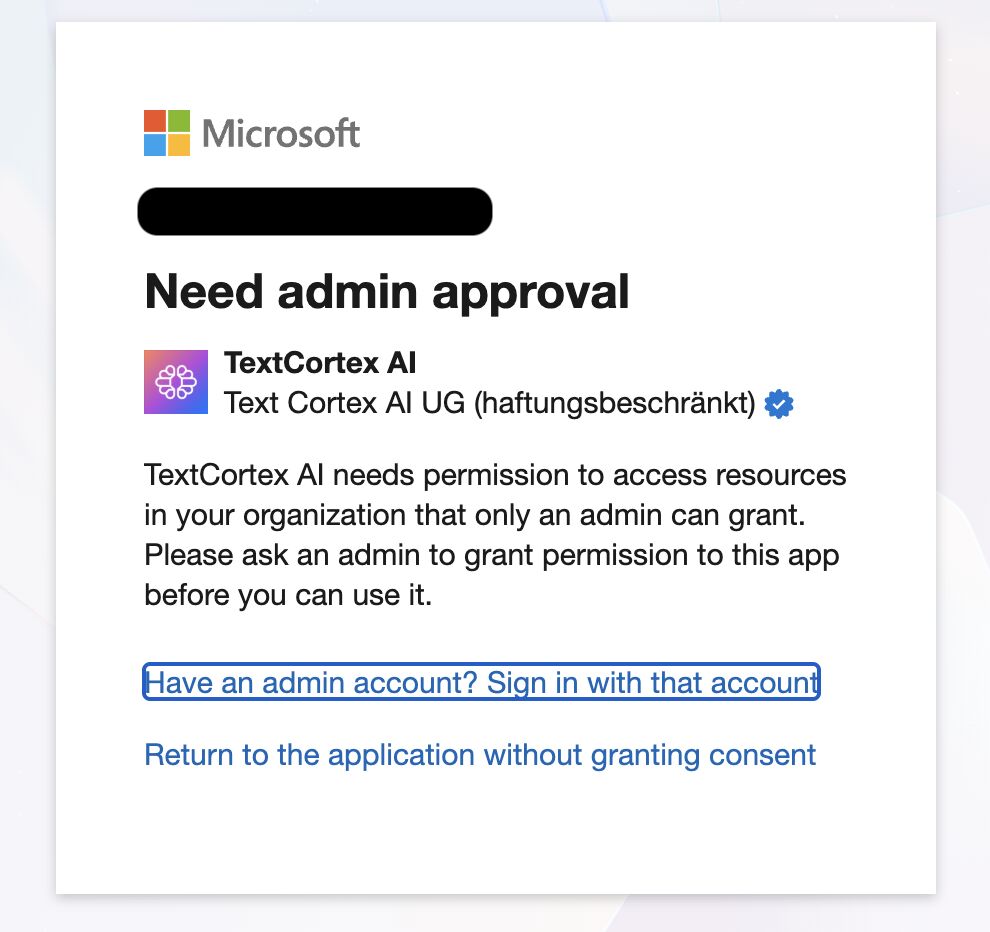The width and height of the screenshot is (990, 932).
Task: Click the bold "TextCortex AI" app name
Action: (320, 362)
